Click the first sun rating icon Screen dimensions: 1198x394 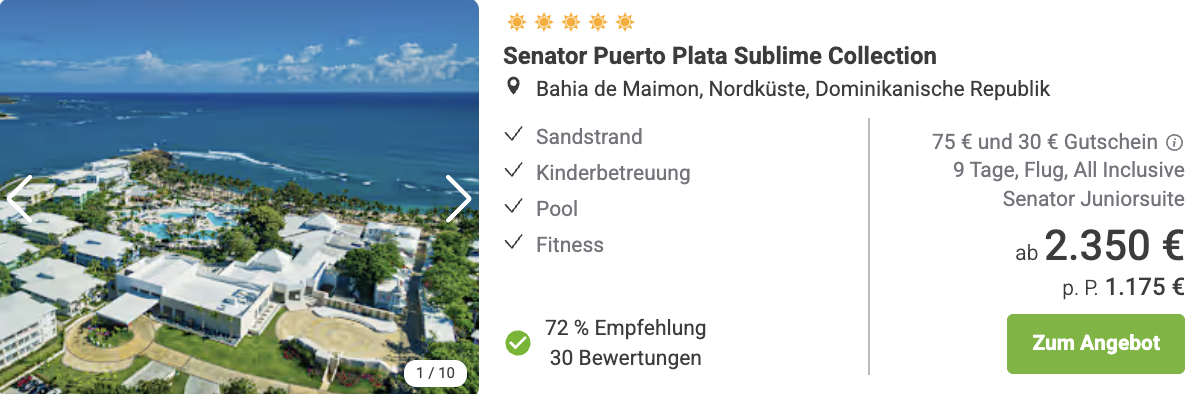pos(516,23)
